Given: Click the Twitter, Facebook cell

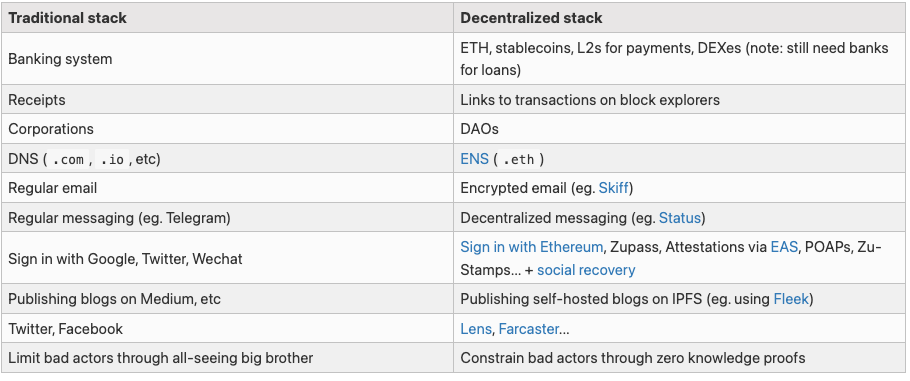Looking at the screenshot, I should click(228, 329).
